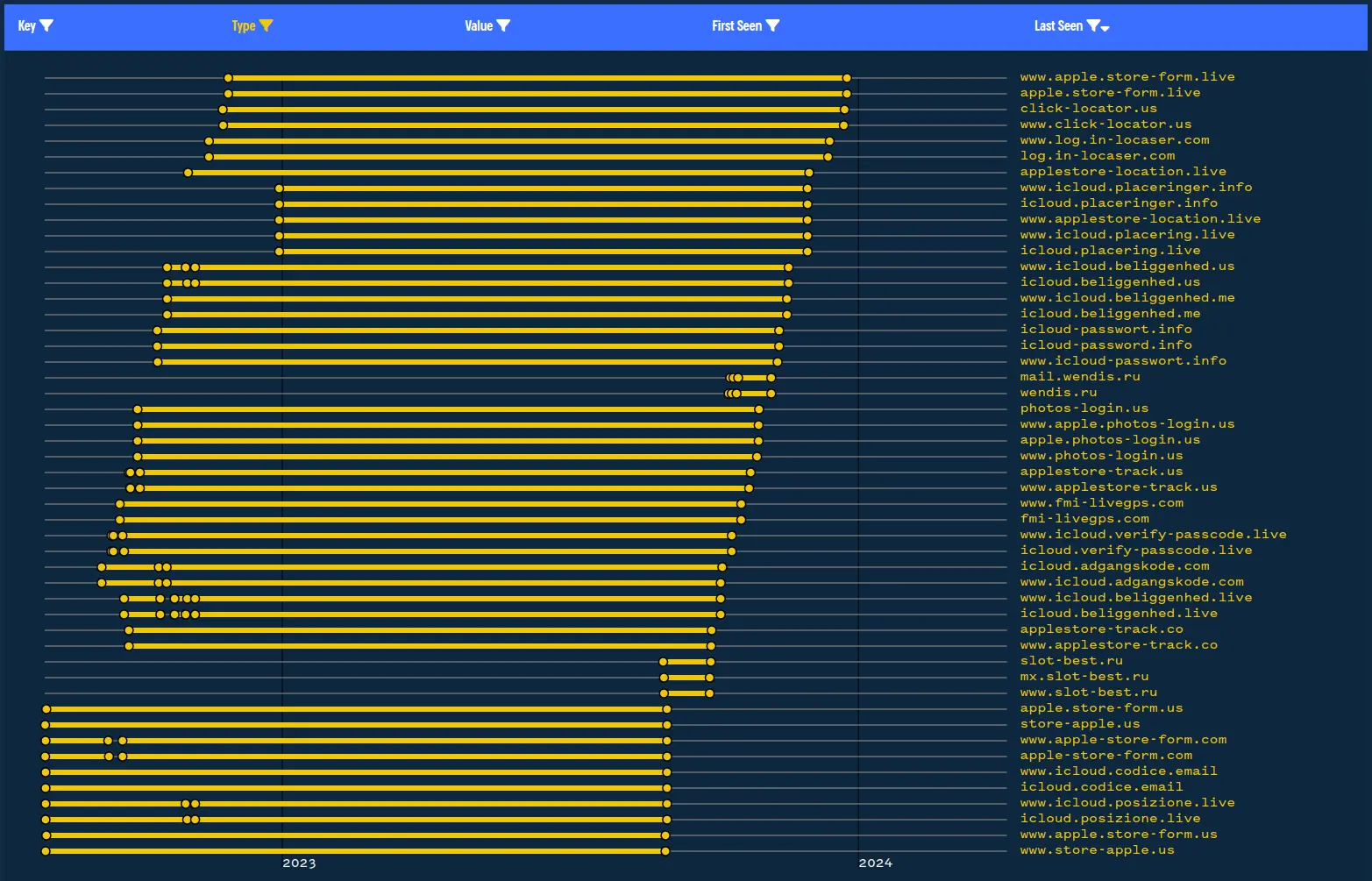This screenshot has height=881, width=1372.
Task: Select the www.log.in-locaser.com domain label
Action: [x=1115, y=140]
